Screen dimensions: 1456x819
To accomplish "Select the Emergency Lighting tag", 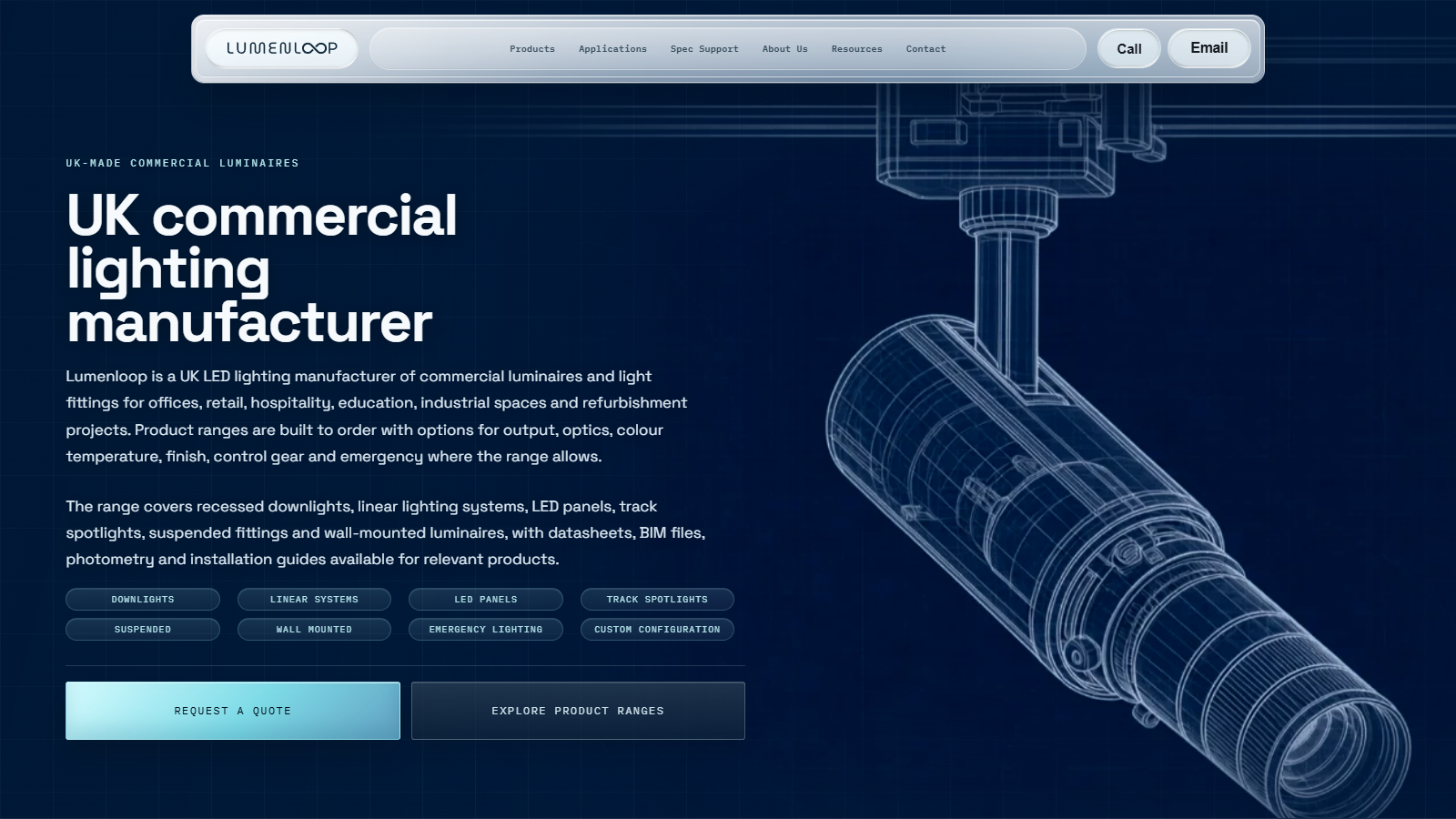I will (x=486, y=630).
